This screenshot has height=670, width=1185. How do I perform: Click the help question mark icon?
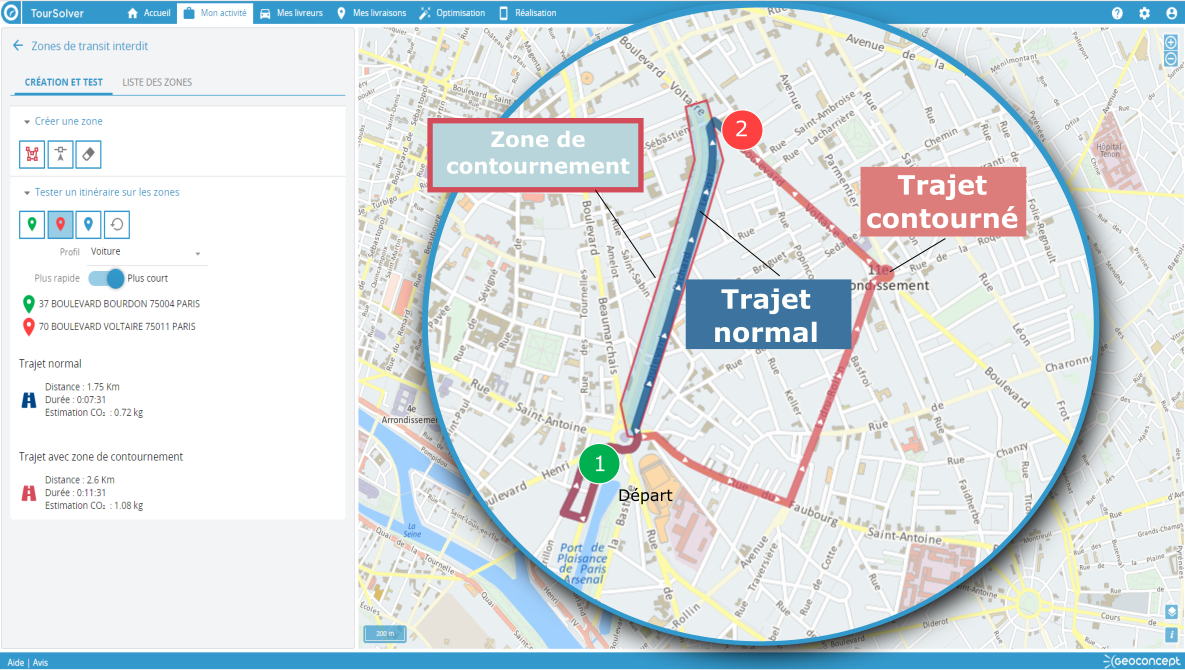point(1117,13)
